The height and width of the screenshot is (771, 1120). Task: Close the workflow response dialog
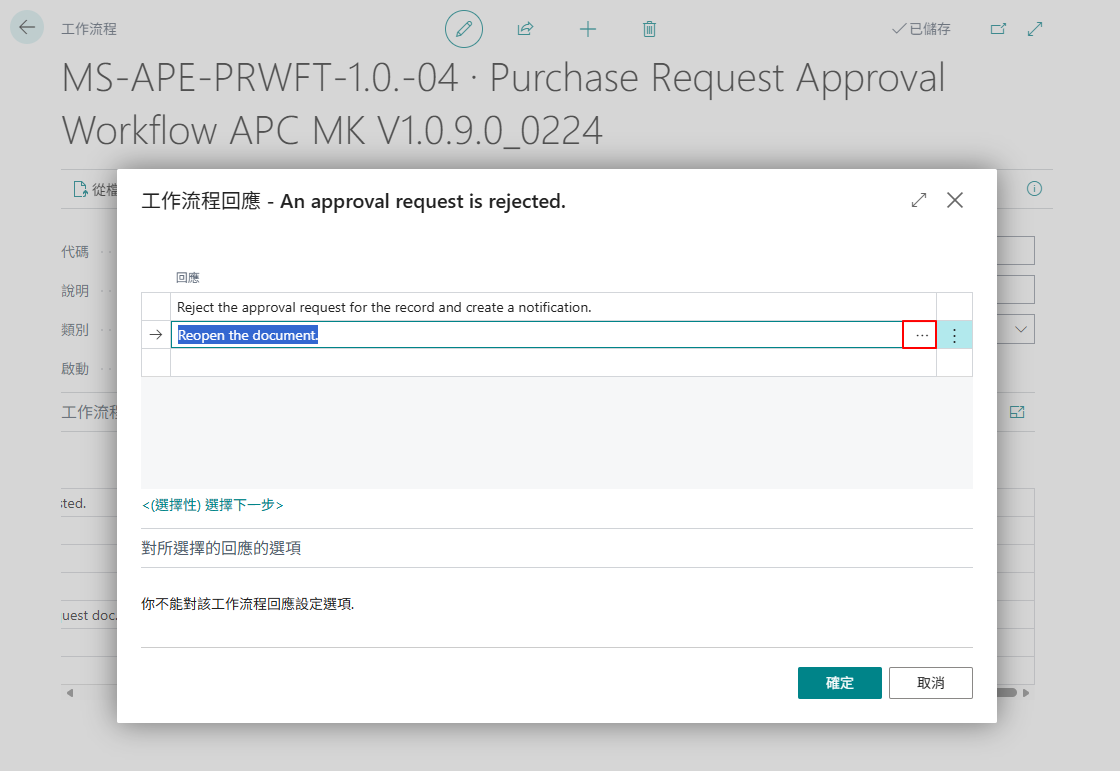[x=955, y=200]
